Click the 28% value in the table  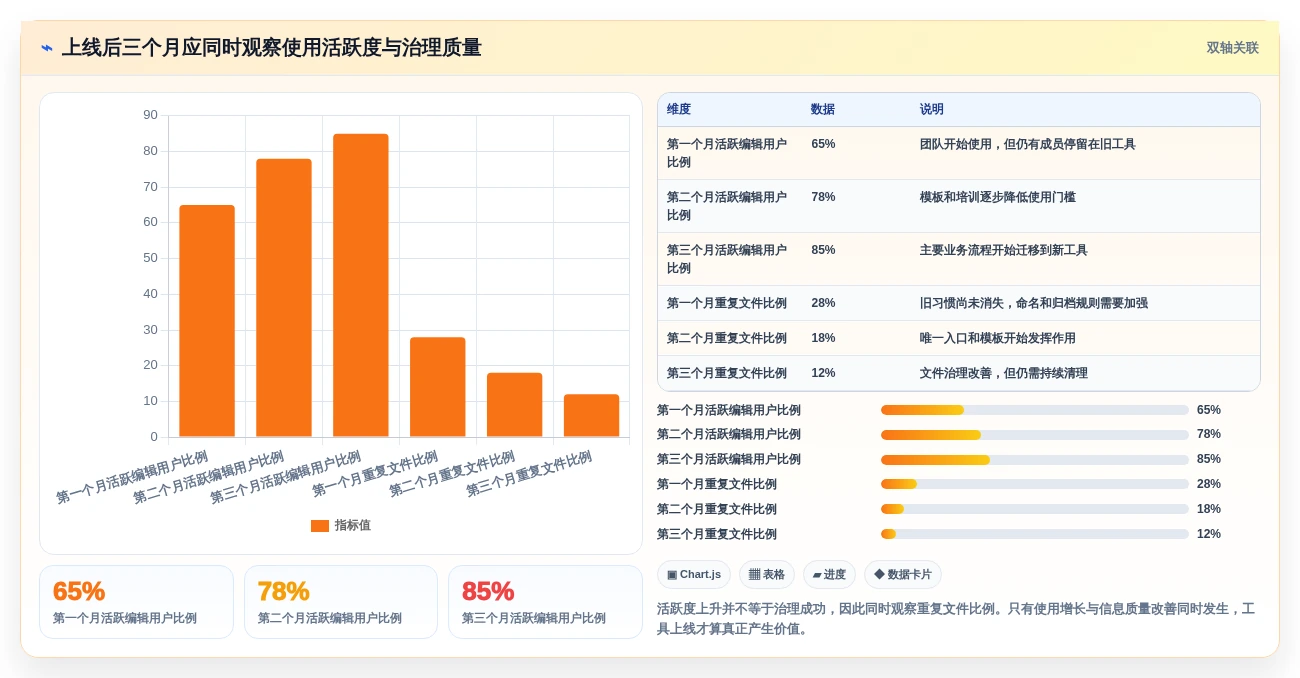pos(823,303)
